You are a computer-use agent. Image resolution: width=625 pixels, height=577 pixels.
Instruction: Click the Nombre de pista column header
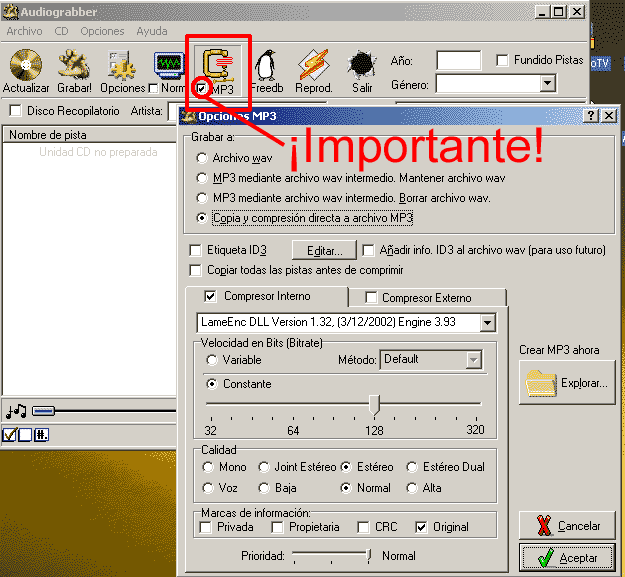[x=90, y=135]
